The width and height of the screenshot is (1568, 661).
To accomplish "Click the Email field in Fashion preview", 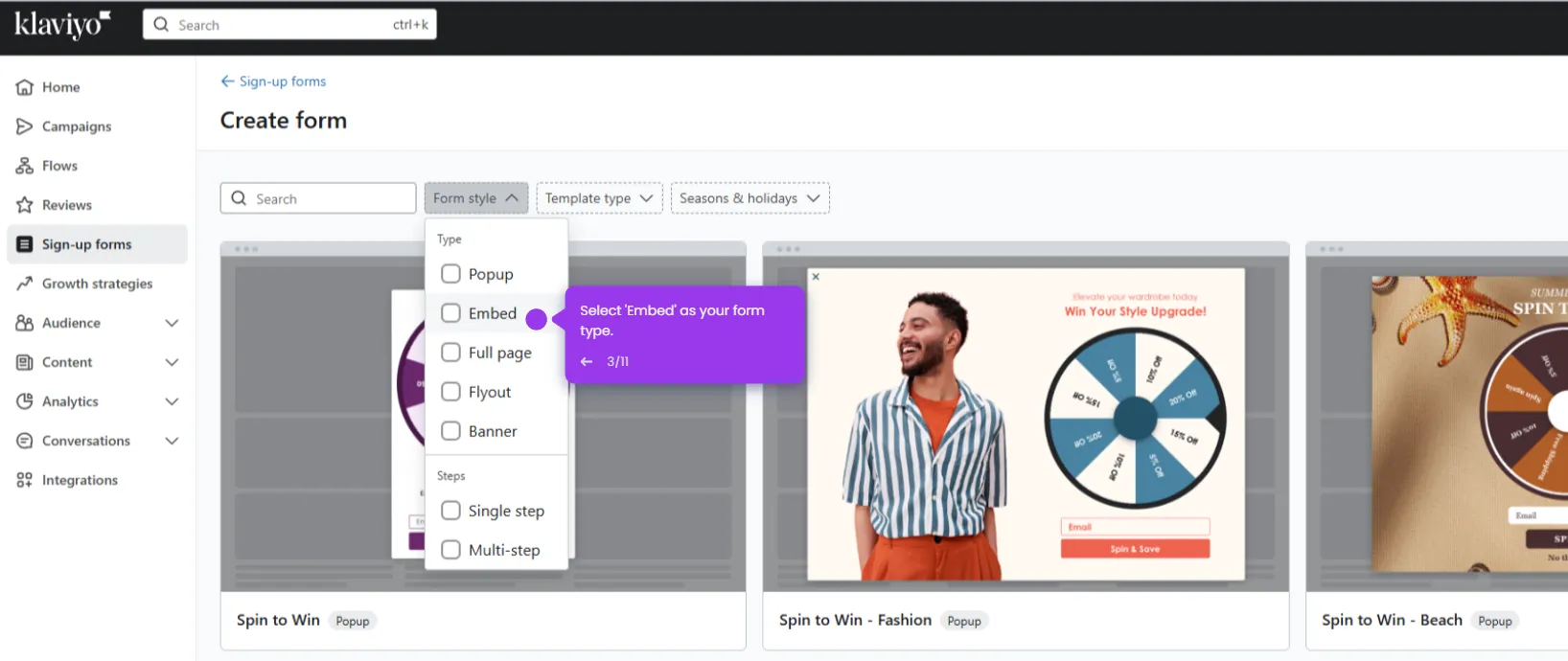I will [x=1135, y=527].
